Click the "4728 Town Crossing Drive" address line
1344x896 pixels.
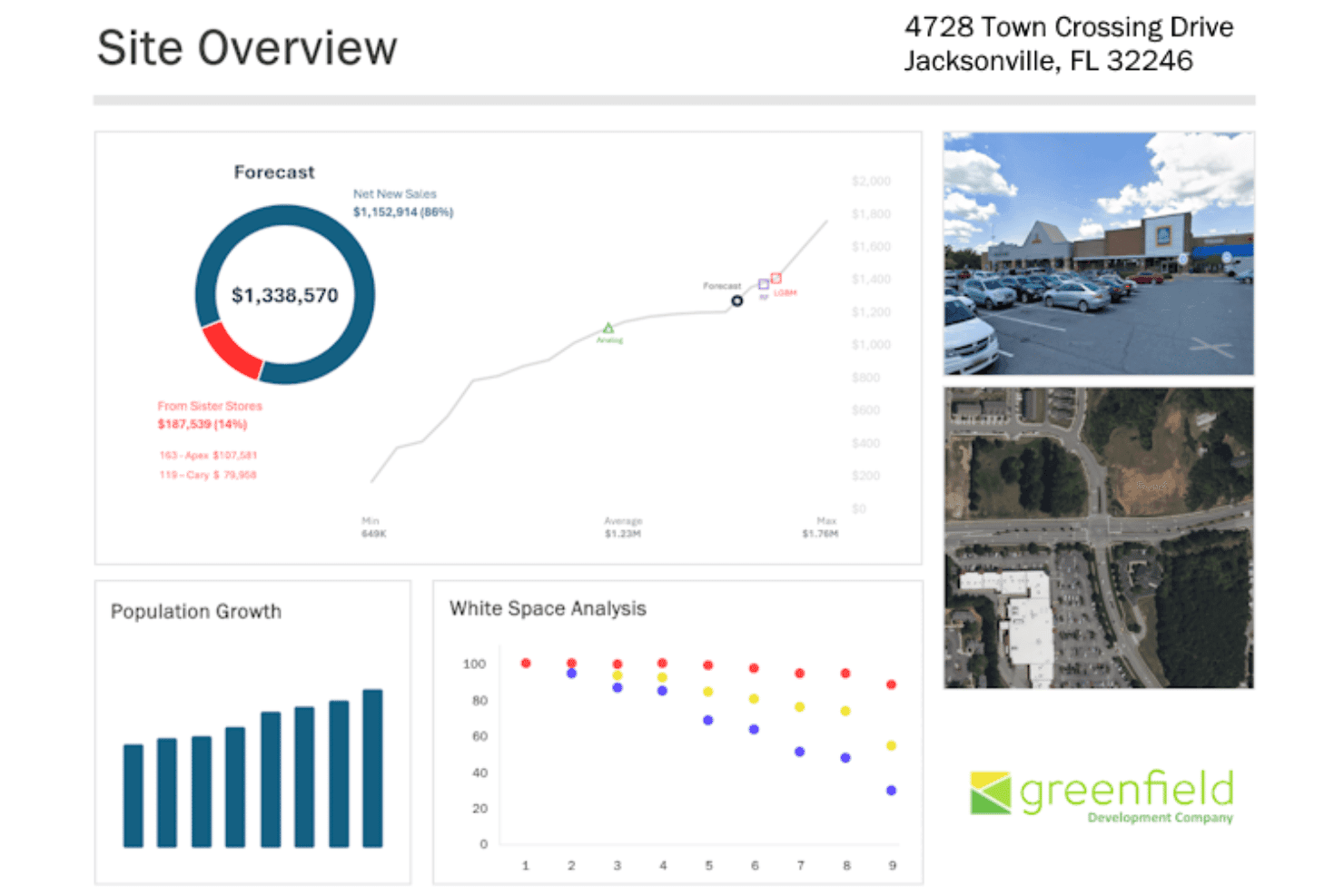pyautogui.click(x=1069, y=27)
